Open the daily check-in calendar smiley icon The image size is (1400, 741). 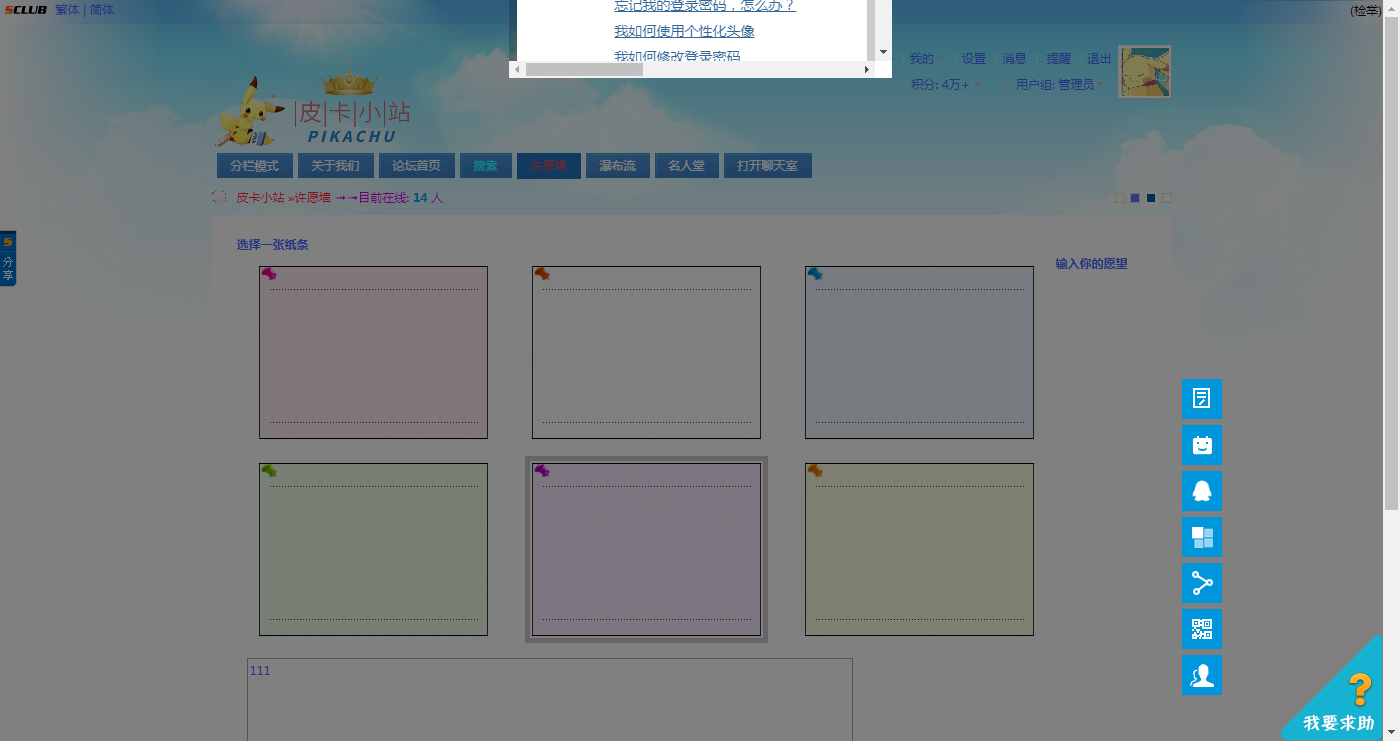point(1201,445)
